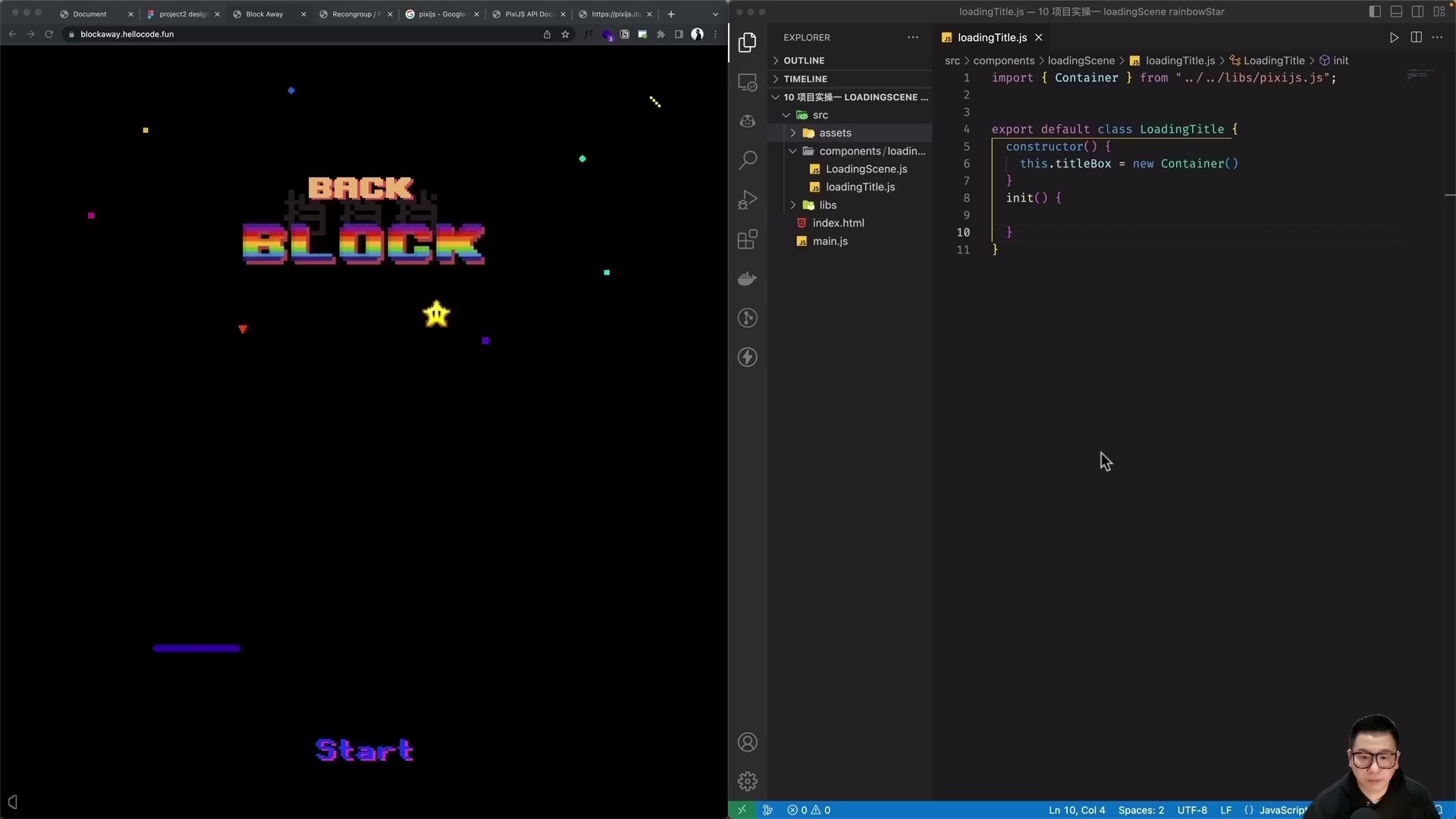Viewport: 1456px width, 819px height.
Task: Click the Start button in the game
Action: tap(364, 750)
